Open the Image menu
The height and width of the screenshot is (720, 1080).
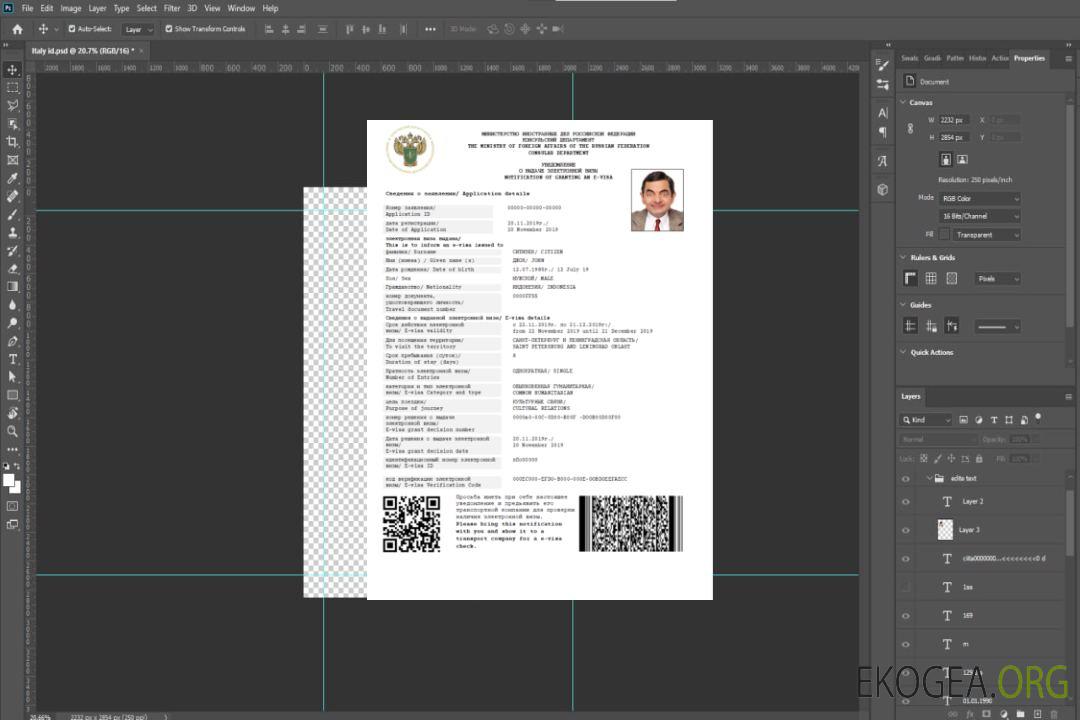click(x=71, y=8)
